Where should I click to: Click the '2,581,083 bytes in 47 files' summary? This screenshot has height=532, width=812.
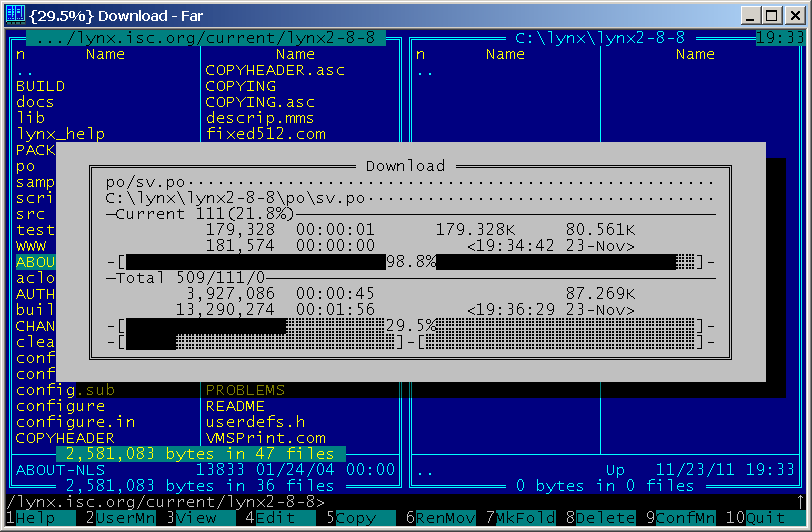pyautogui.click(x=200, y=454)
